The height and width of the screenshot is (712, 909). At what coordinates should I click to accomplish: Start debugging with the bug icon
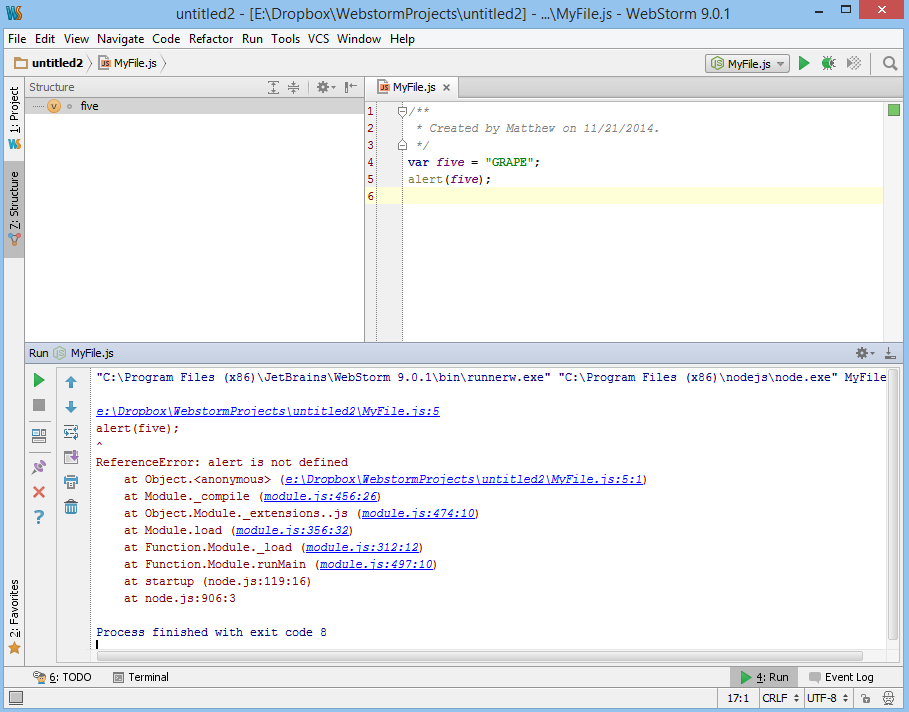click(x=828, y=63)
